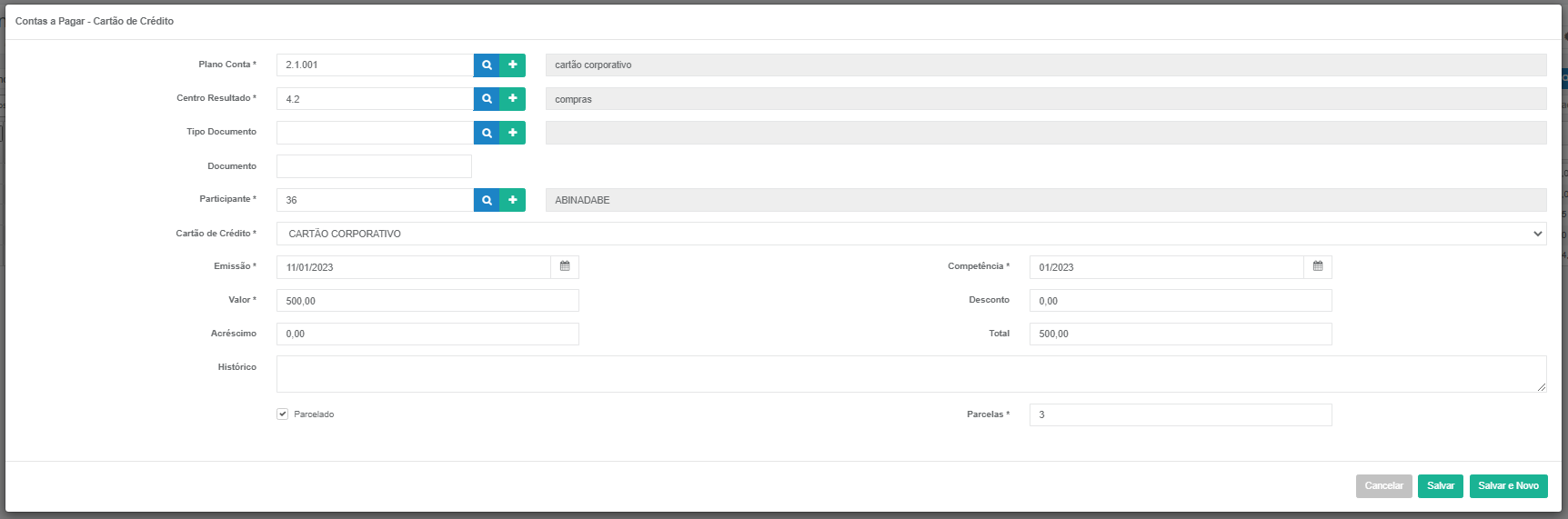Screen dimensions: 1568x519
Task: Open the Competência calendar picker
Action: (1318, 266)
